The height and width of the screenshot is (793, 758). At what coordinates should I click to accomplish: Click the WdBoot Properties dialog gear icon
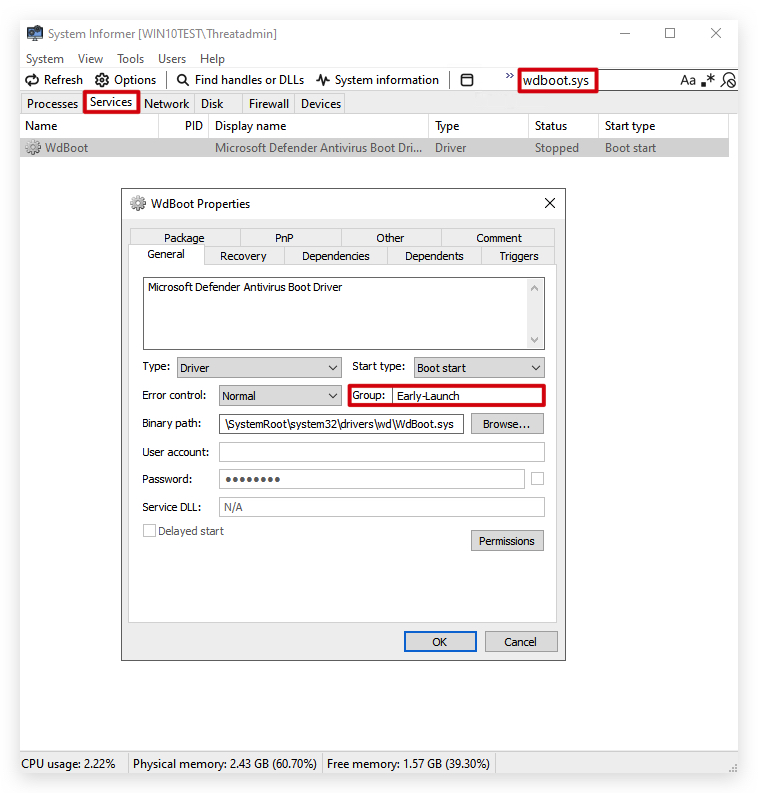[138, 203]
